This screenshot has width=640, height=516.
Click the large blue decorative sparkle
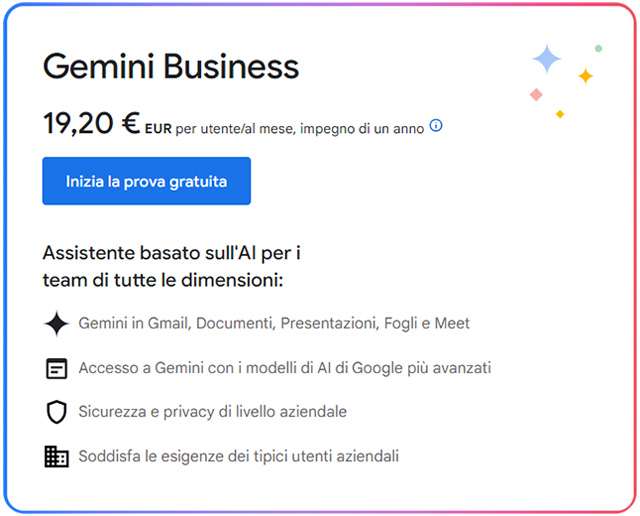coord(546,59)
